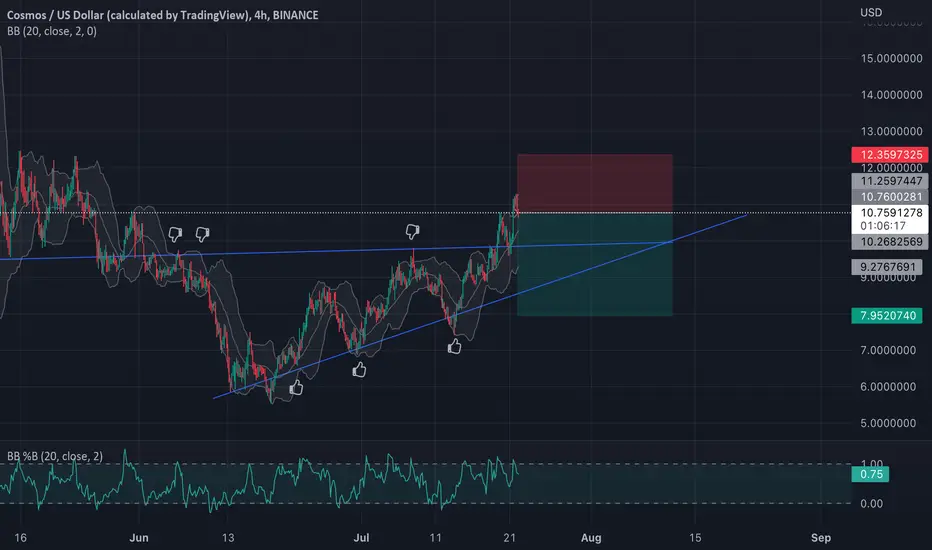Select the green profit zone of short position
The image size is (932, 550).
pyautogui.click(x=595, y=264)
